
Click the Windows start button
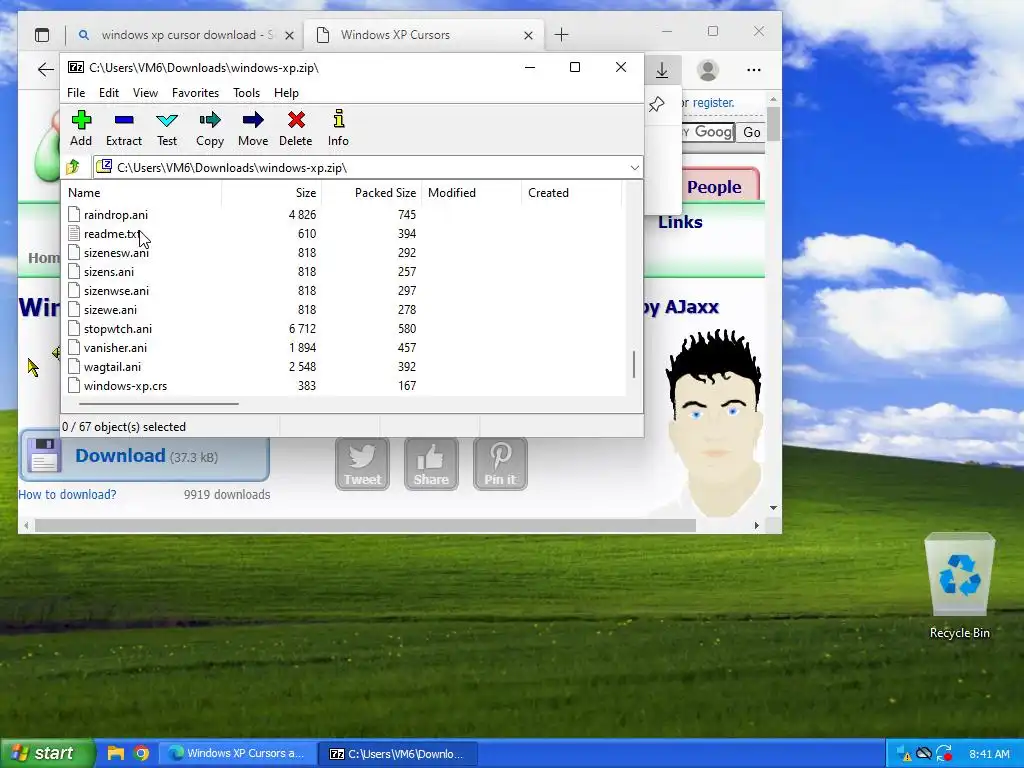point(47,753)
